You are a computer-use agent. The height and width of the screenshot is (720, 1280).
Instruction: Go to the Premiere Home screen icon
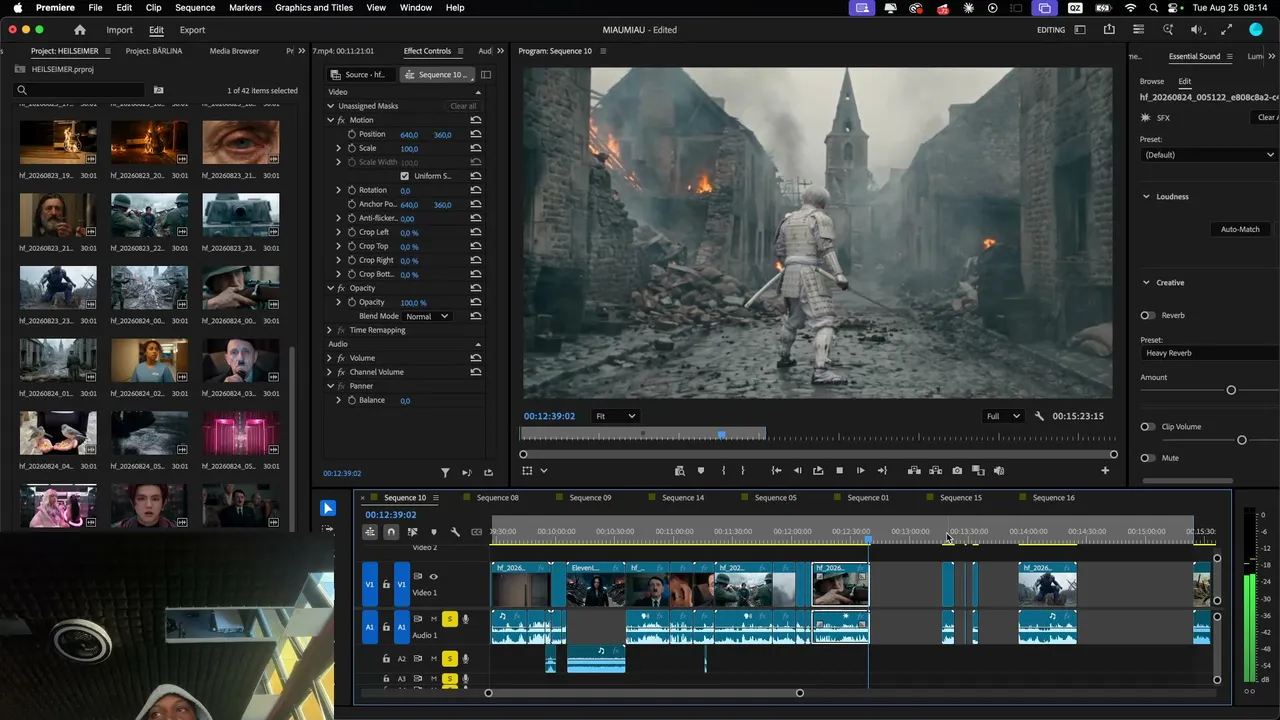[x=80, y=30]
